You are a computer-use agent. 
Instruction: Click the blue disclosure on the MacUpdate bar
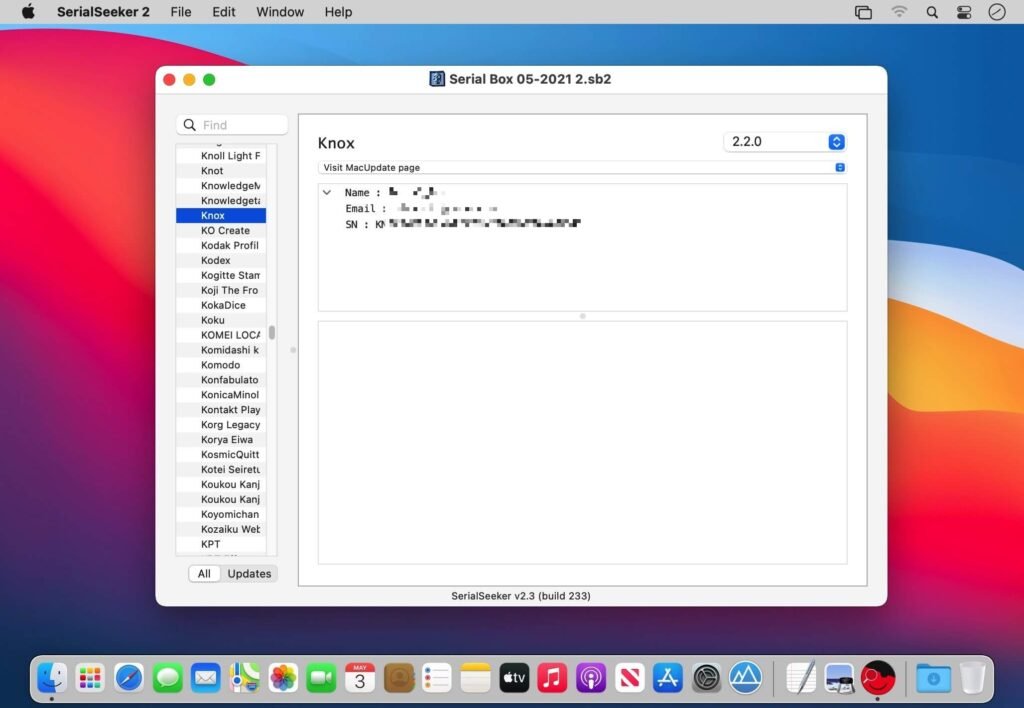pyautogui.click(x=839, y=167)
